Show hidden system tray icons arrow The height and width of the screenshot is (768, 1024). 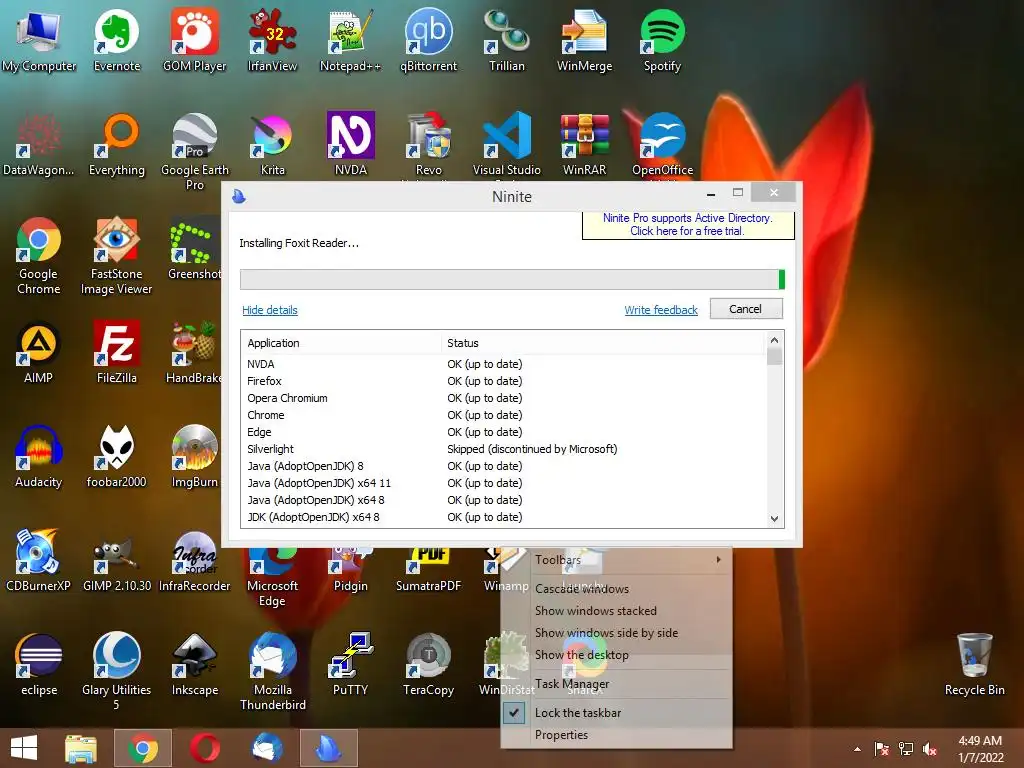857,749
